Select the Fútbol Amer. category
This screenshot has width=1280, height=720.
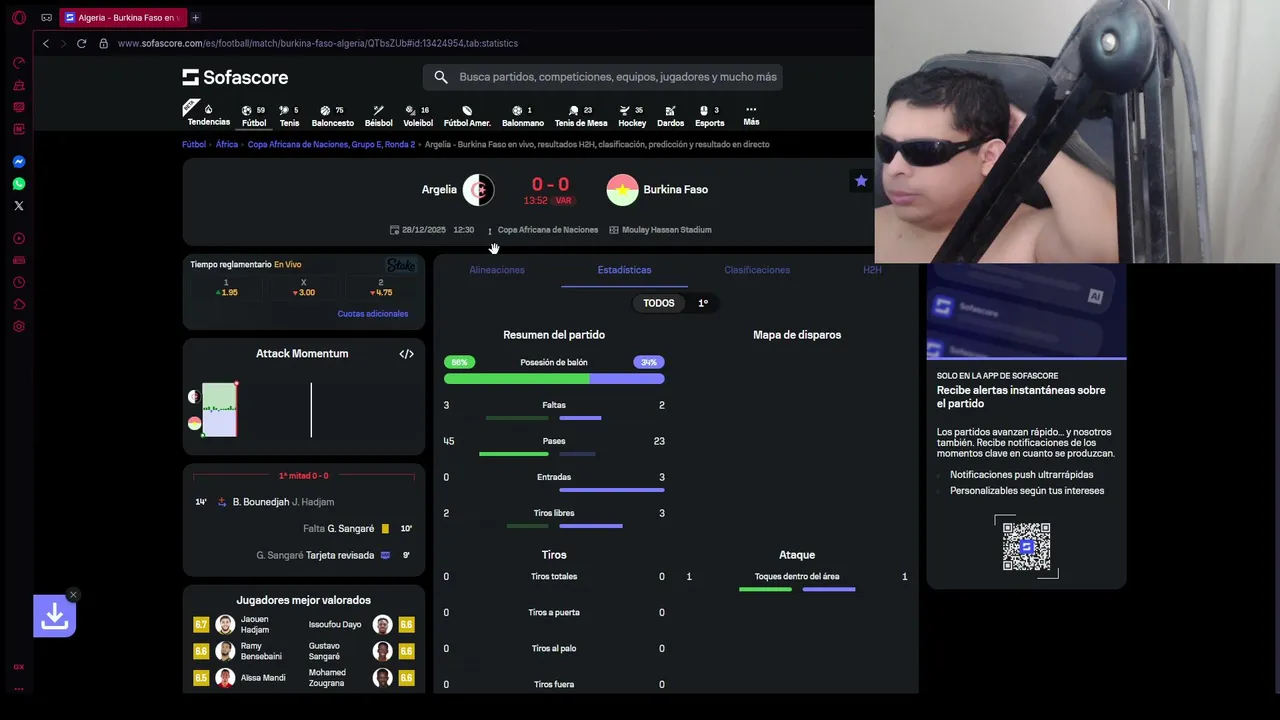coord(467,116)
